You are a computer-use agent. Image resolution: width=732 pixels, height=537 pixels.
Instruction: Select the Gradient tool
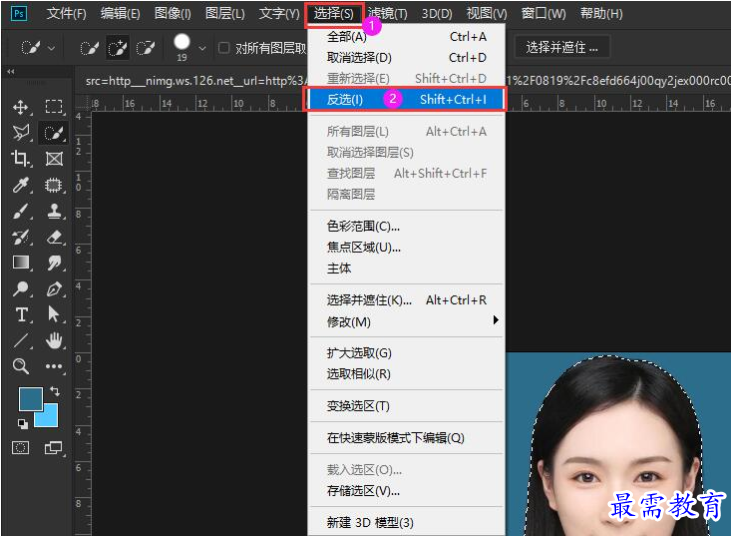tap(21, 262)
